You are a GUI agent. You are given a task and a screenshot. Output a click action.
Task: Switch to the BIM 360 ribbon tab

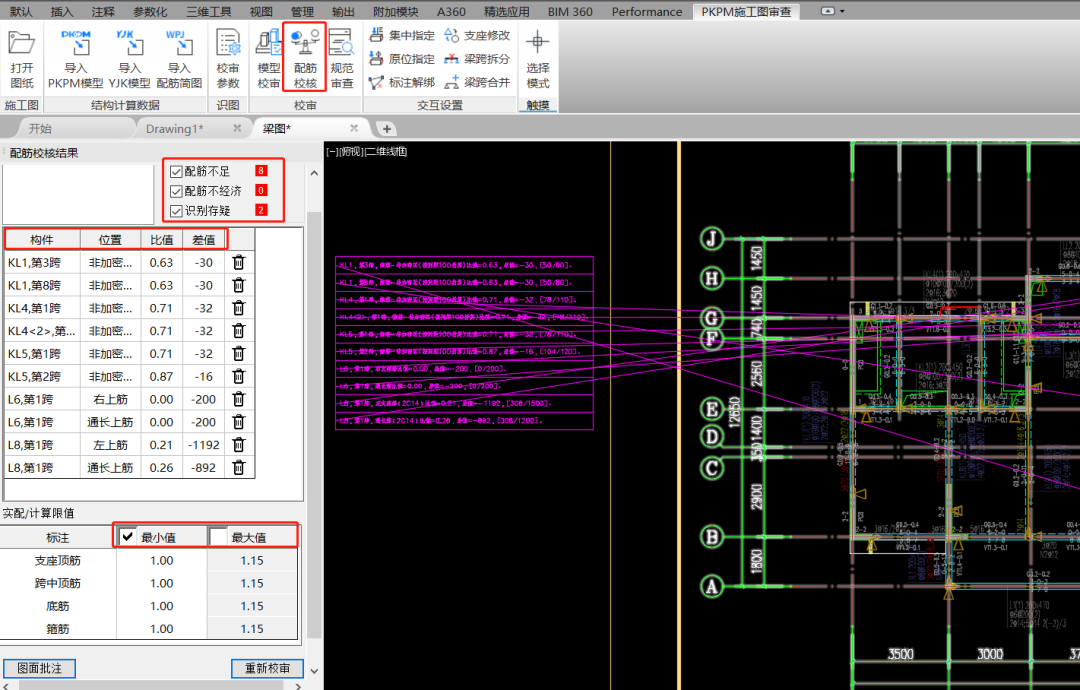570,12
